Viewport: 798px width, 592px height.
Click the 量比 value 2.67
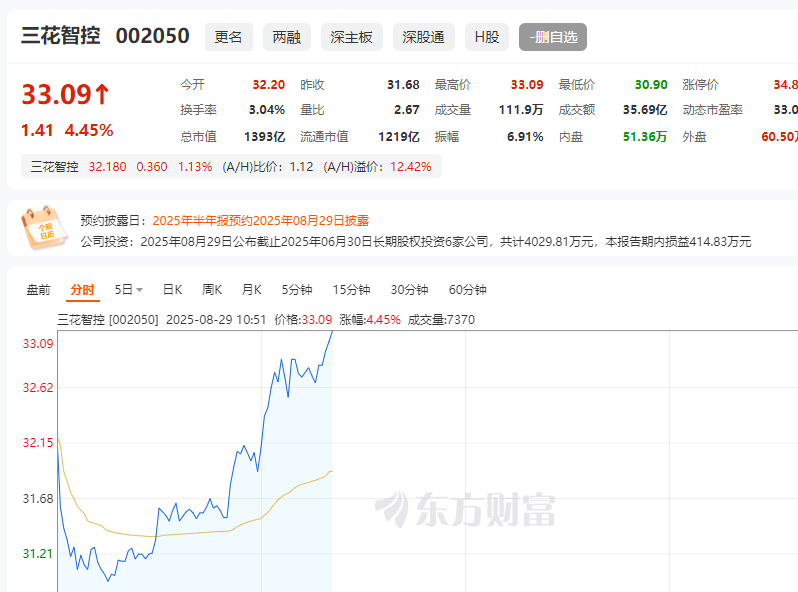(x=407, y=110)
